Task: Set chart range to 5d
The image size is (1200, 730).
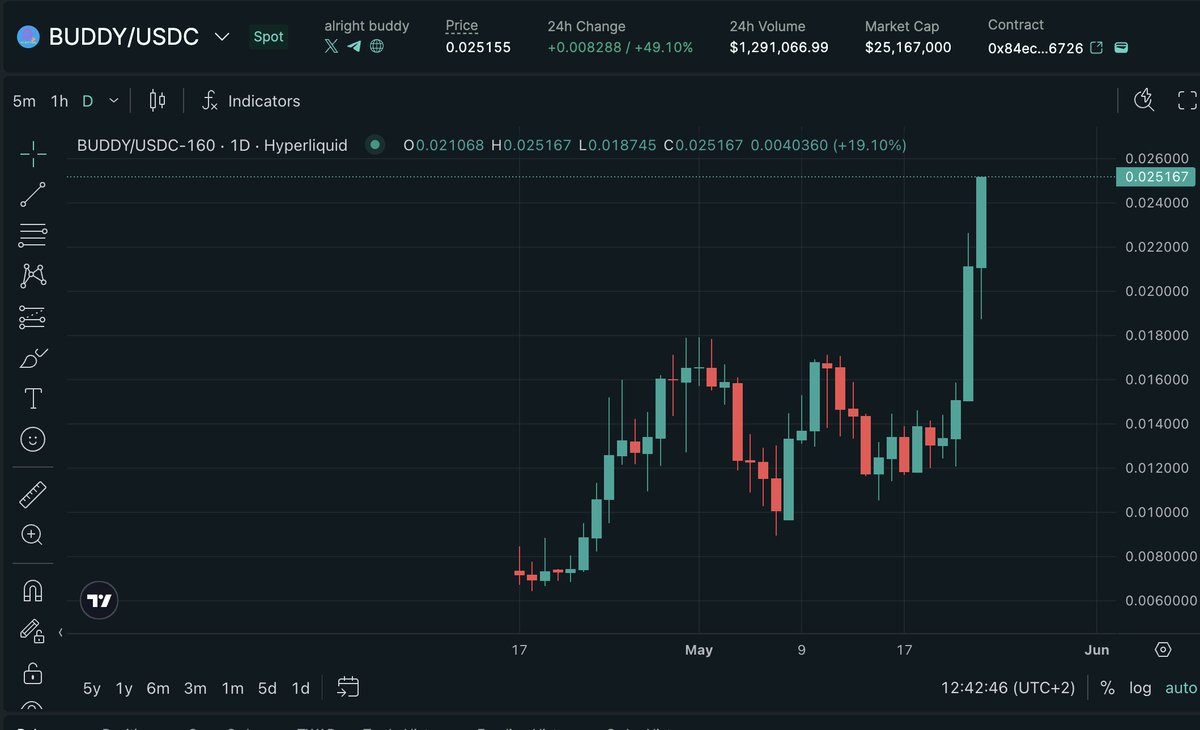Action: pyautogui.click(x=267, y=688)
